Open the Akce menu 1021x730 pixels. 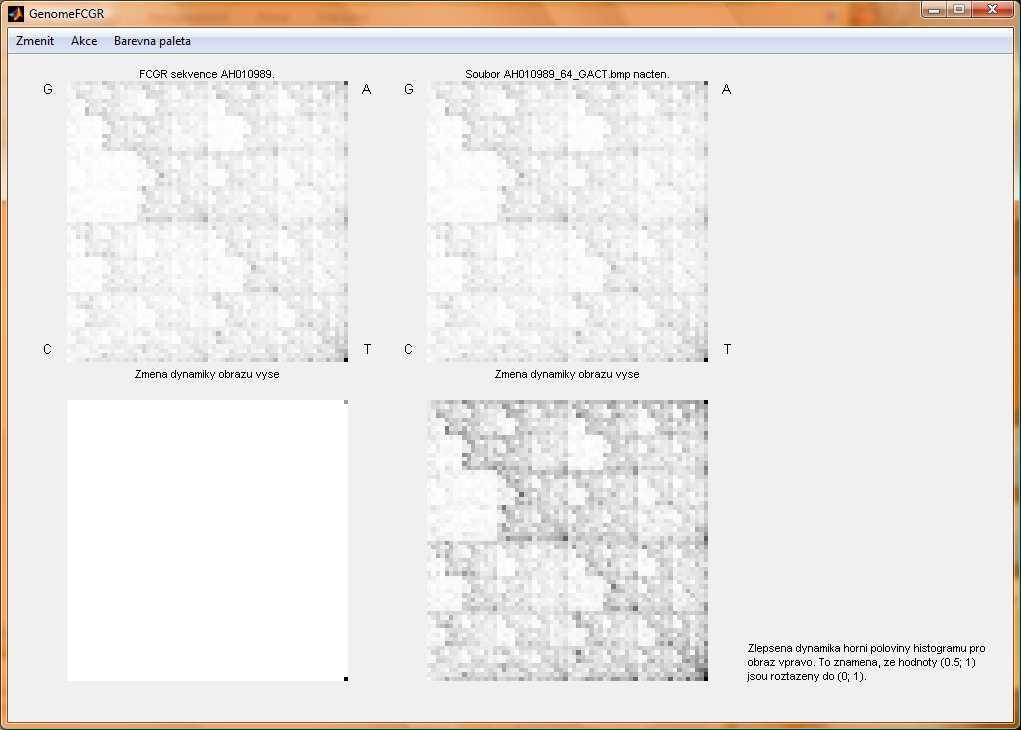coord(84,41)
